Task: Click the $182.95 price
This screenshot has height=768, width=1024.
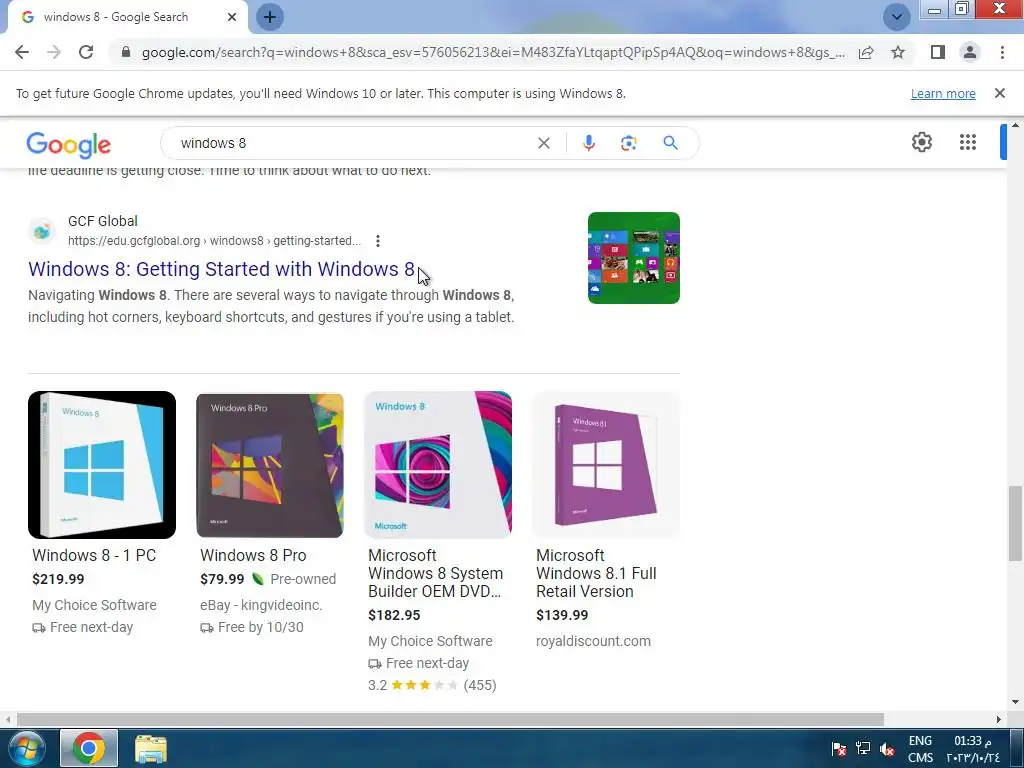Action: [x=394, y=615]
